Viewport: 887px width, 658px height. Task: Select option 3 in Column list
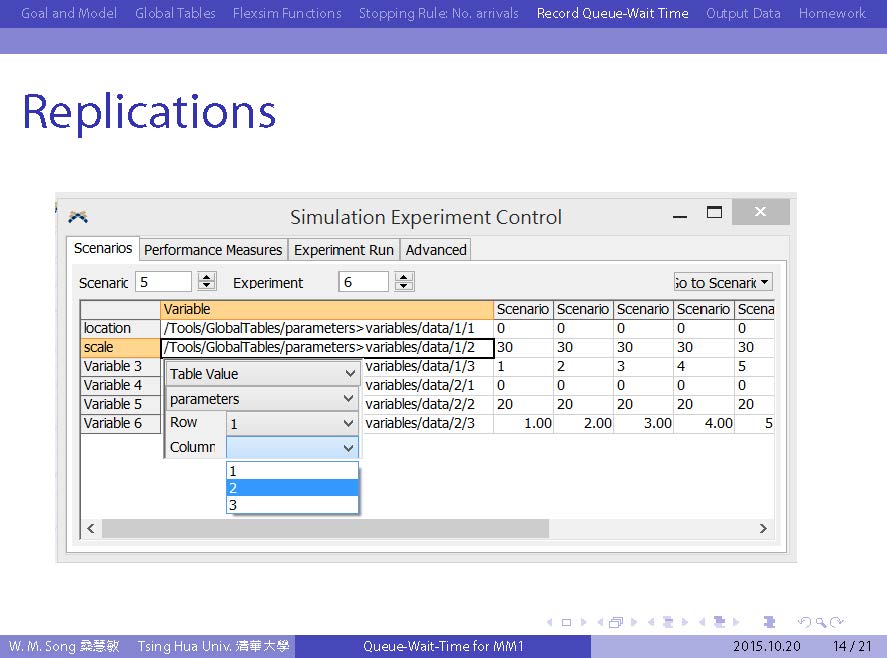coord(291,505)
